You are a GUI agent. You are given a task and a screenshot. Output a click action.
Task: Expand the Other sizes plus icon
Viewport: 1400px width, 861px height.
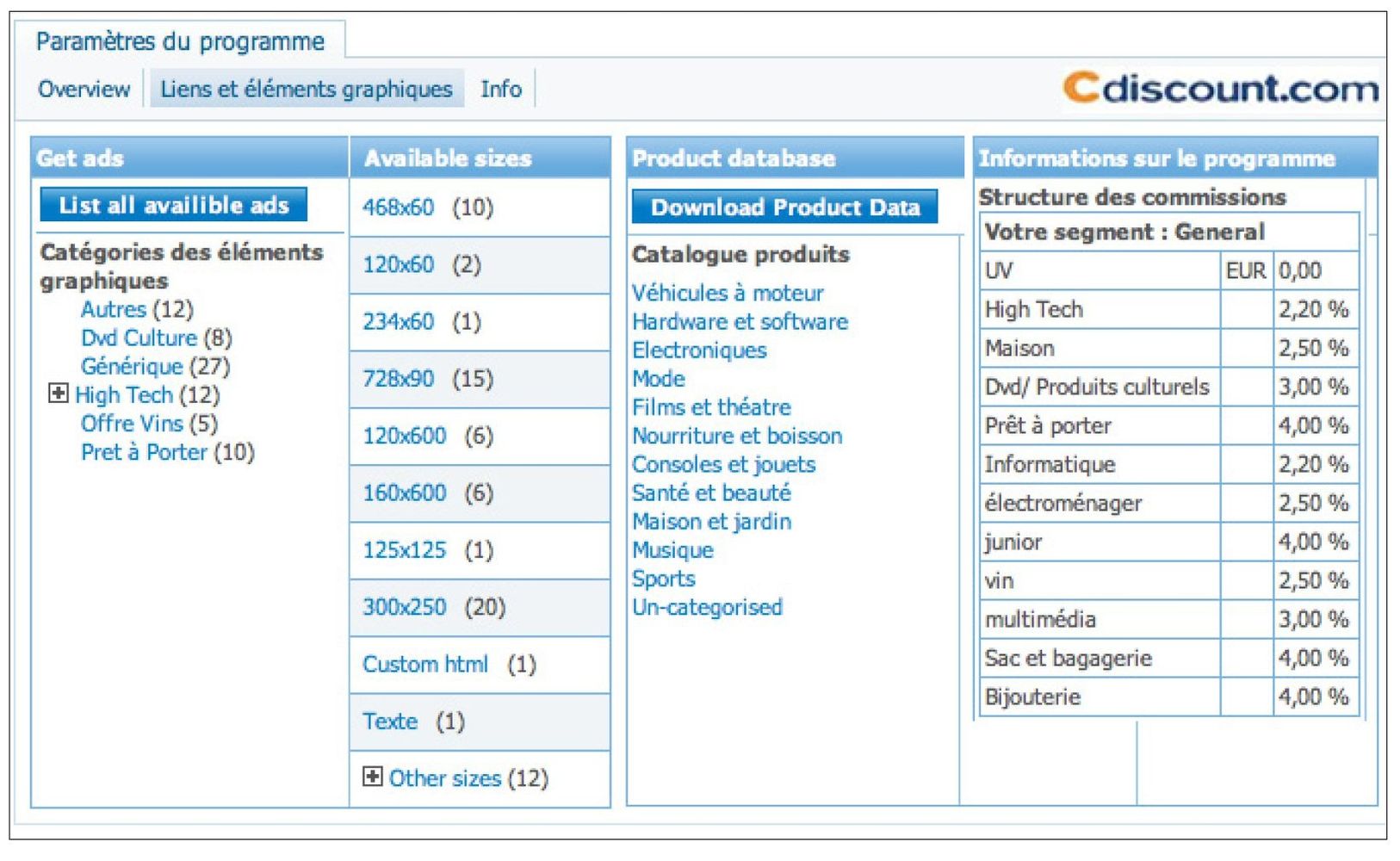(x=372, y=777)
